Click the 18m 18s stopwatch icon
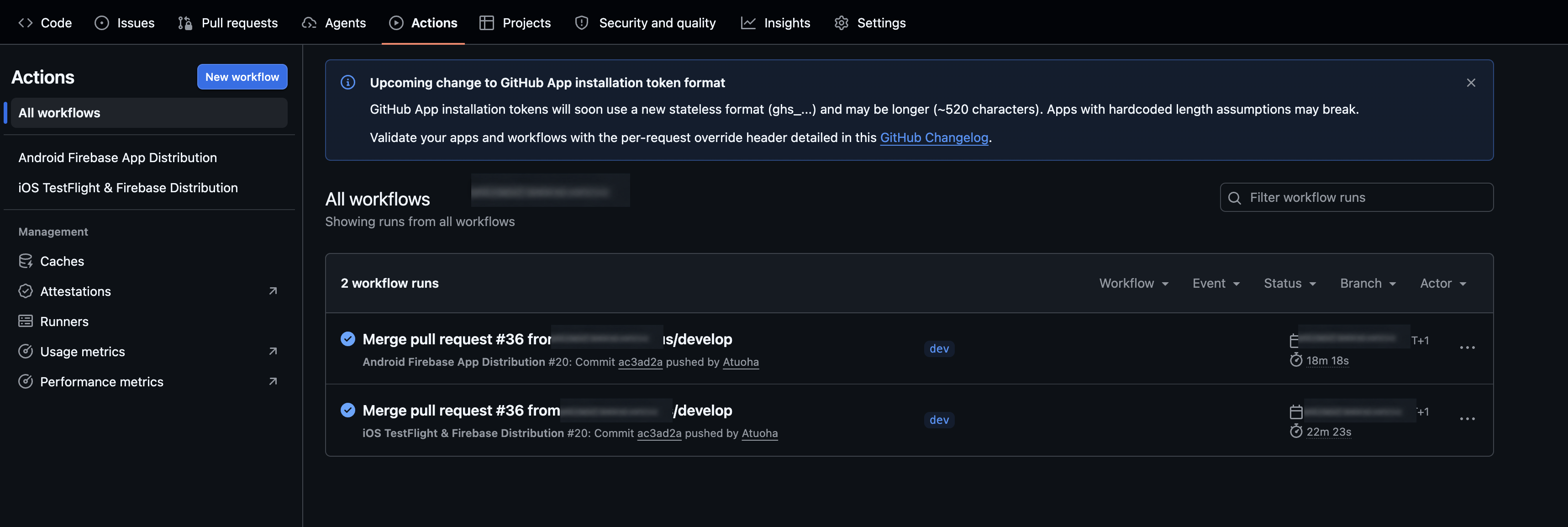Viewport: 1568px width, 527px height. [1296, 360]
